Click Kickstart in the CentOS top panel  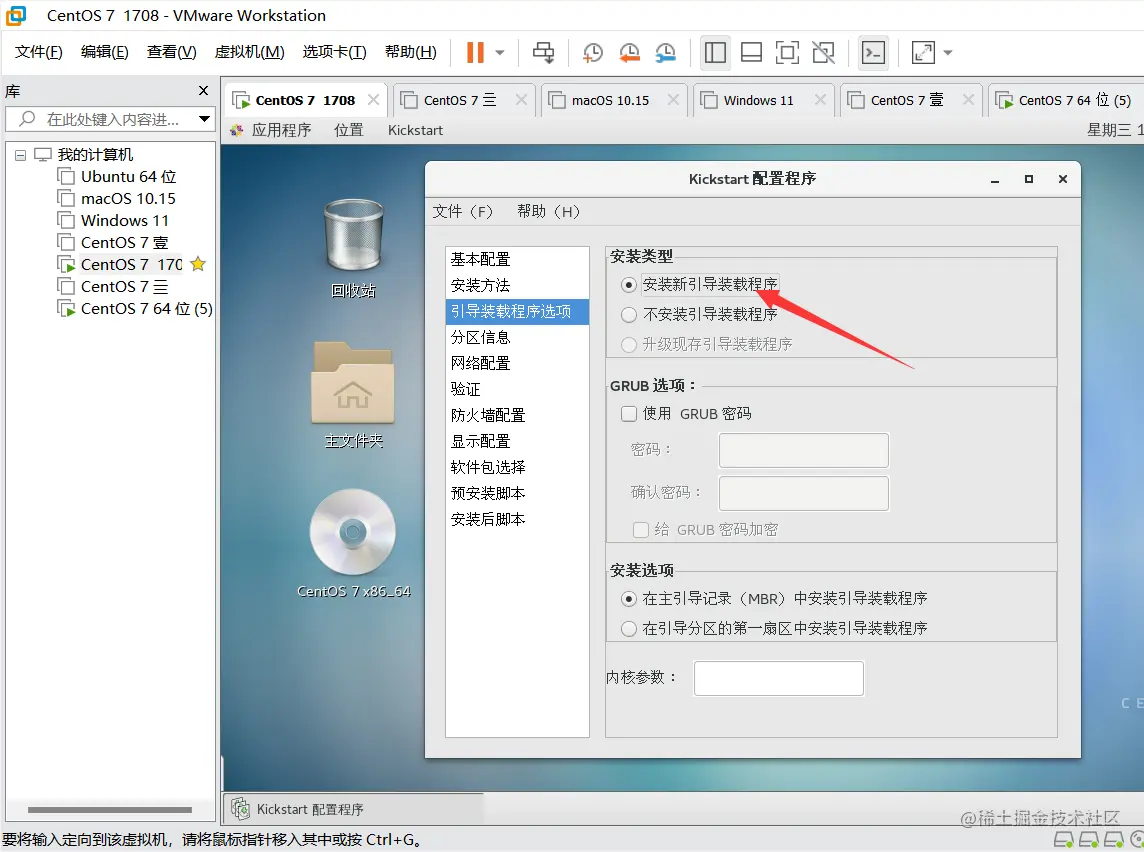point(415,130)
